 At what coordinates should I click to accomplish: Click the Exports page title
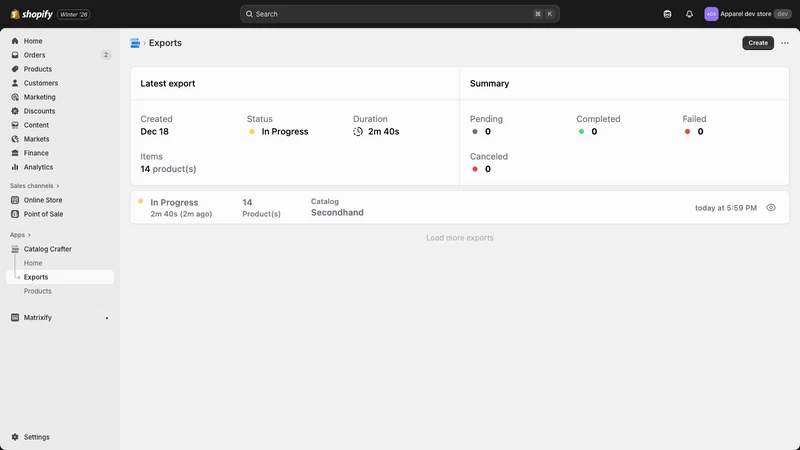click(x=165, y=43)
